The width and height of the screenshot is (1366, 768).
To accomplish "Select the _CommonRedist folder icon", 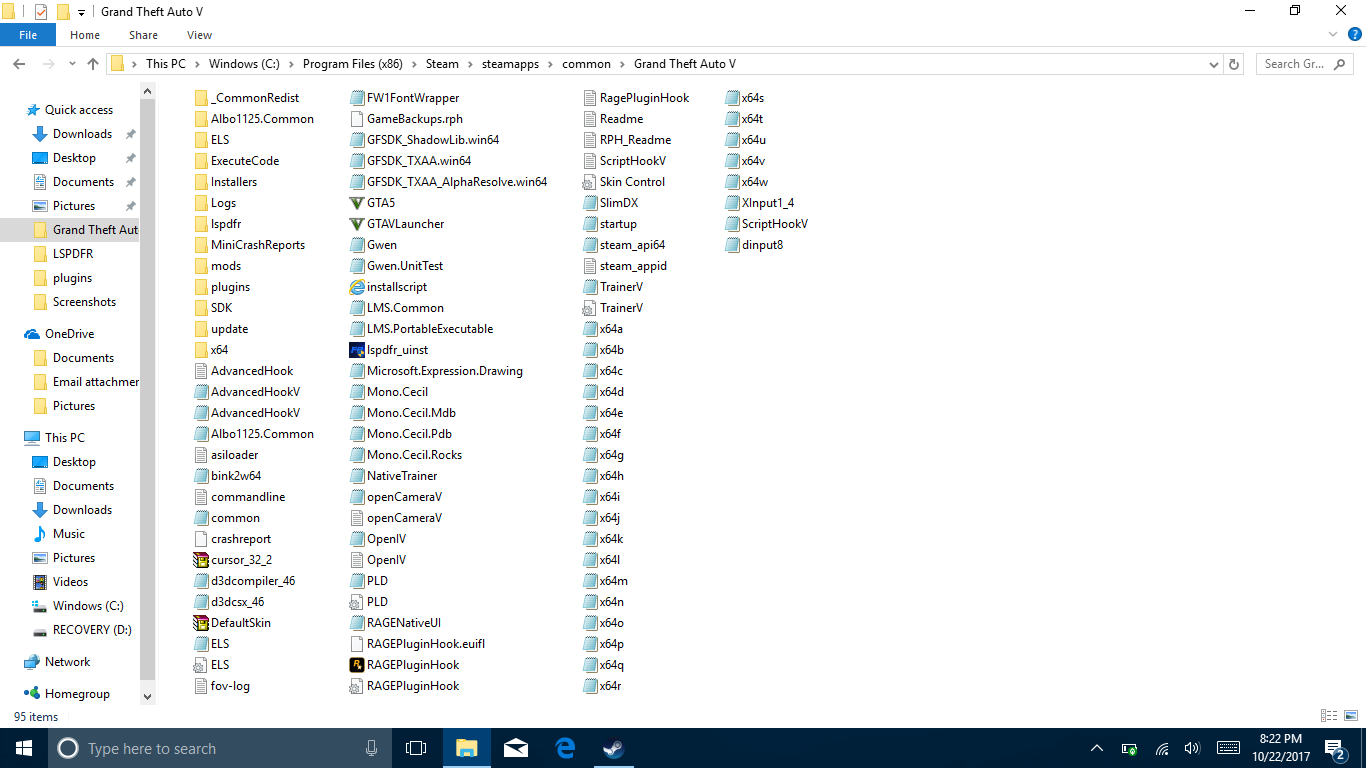I will (201, 98).
